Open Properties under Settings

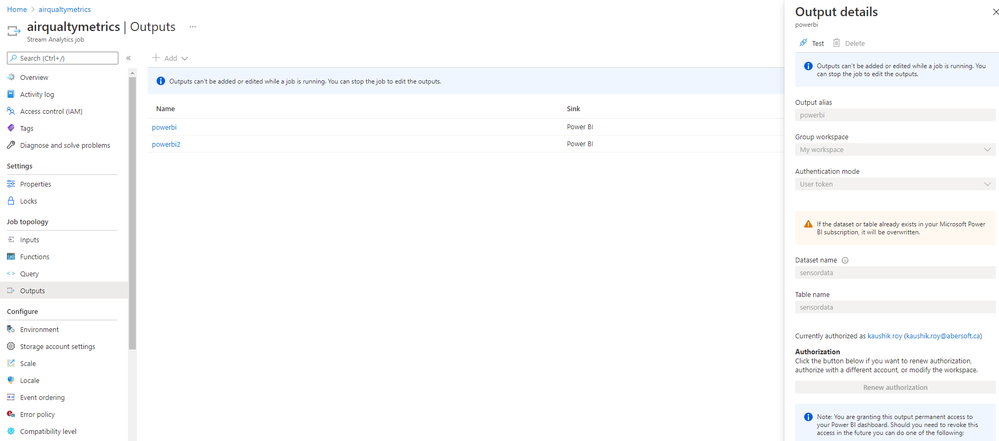(36, 184)
